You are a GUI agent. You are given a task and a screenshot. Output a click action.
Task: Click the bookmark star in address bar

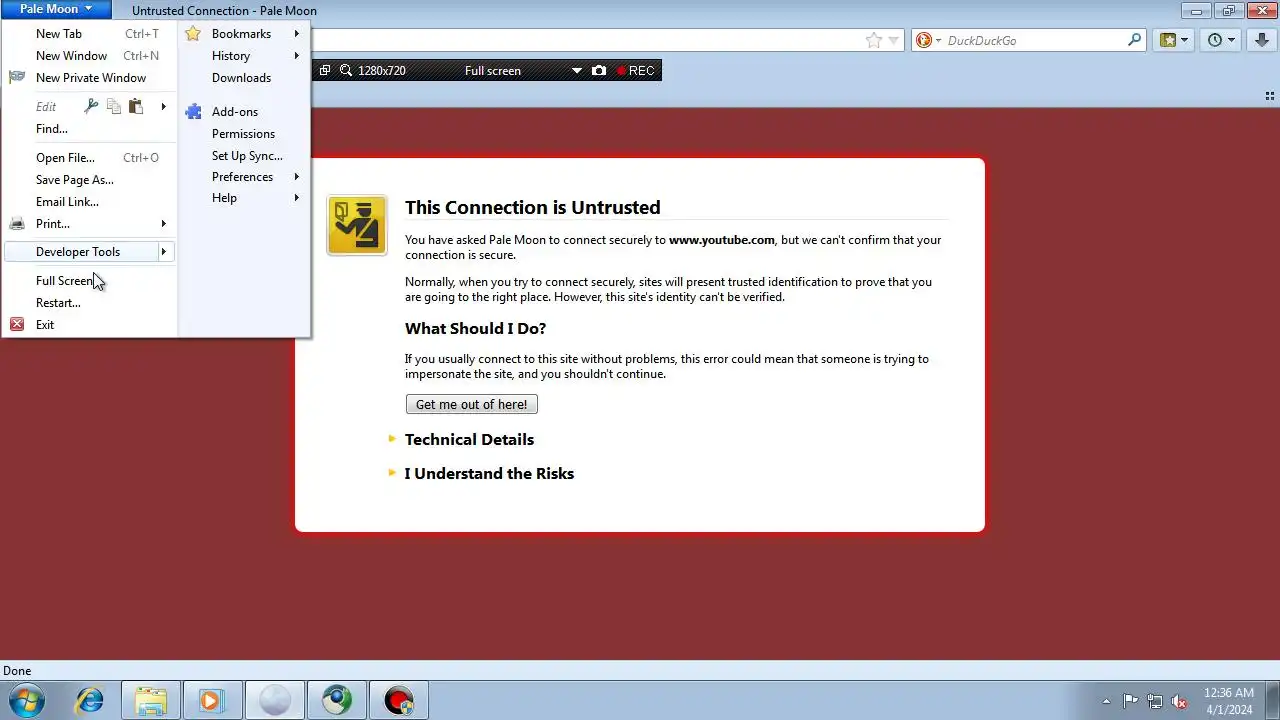coord(874,40)
